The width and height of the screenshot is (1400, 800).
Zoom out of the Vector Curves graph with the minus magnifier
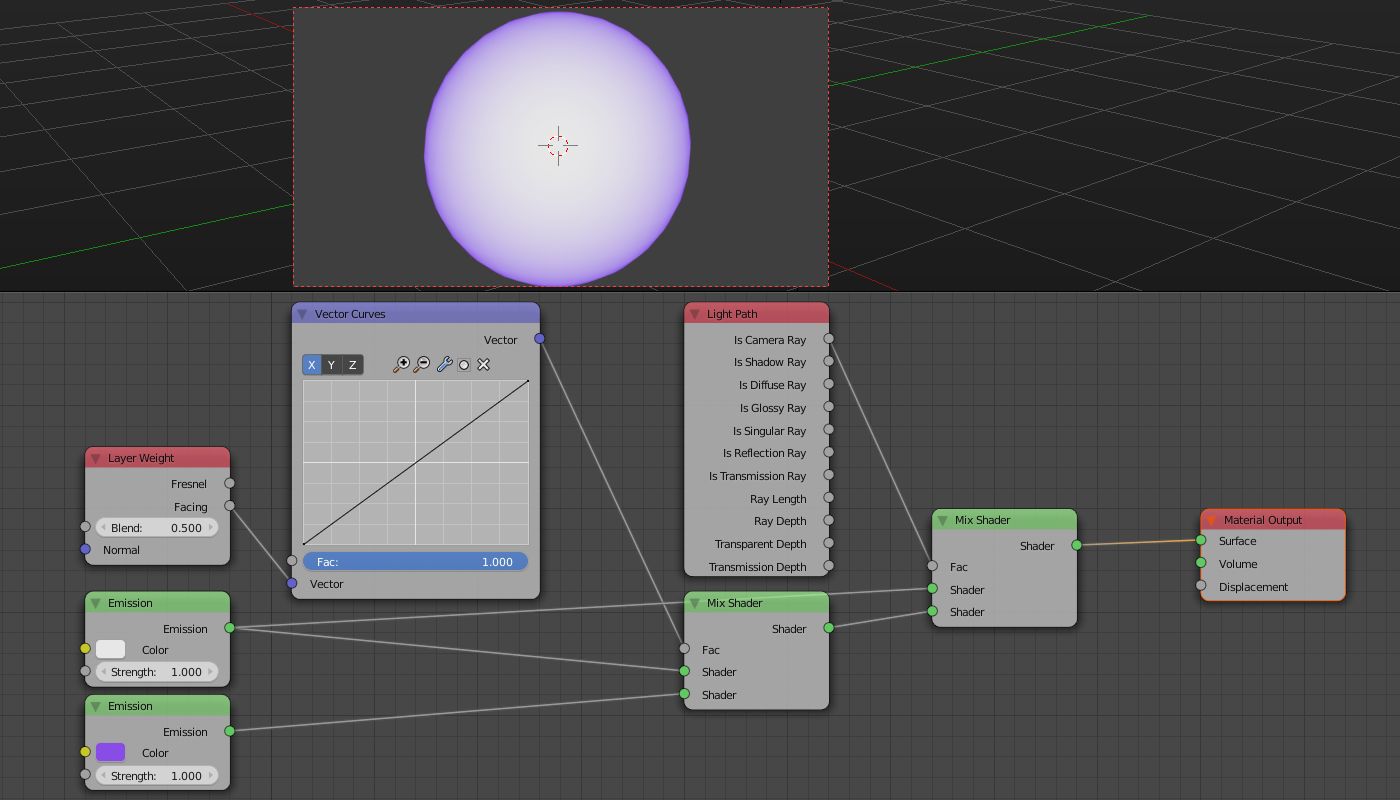[x=423, y=364]
